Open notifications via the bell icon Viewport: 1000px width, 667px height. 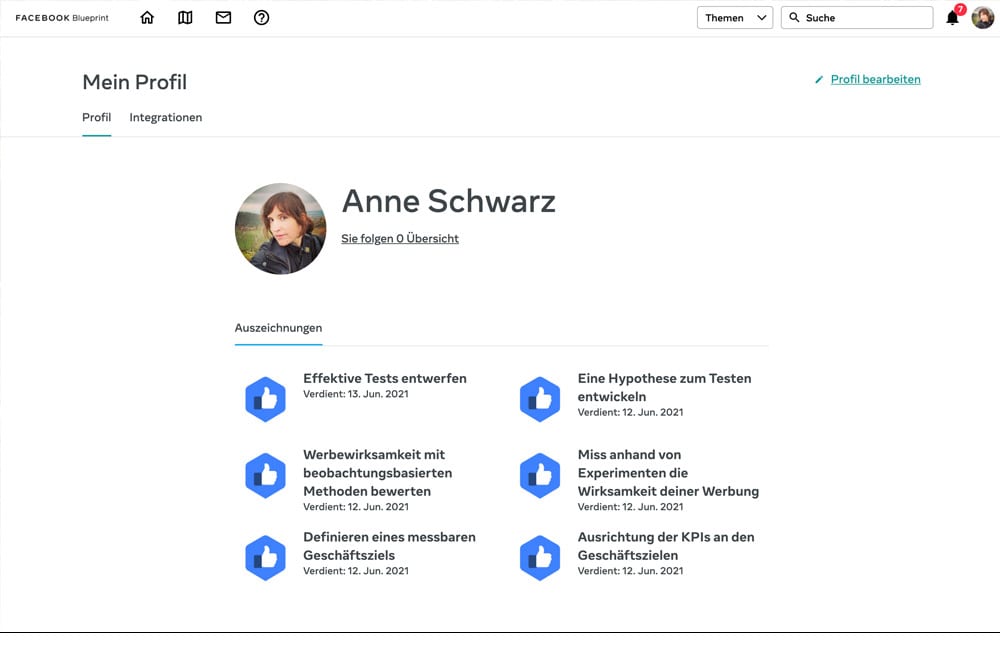pos(950,18)
